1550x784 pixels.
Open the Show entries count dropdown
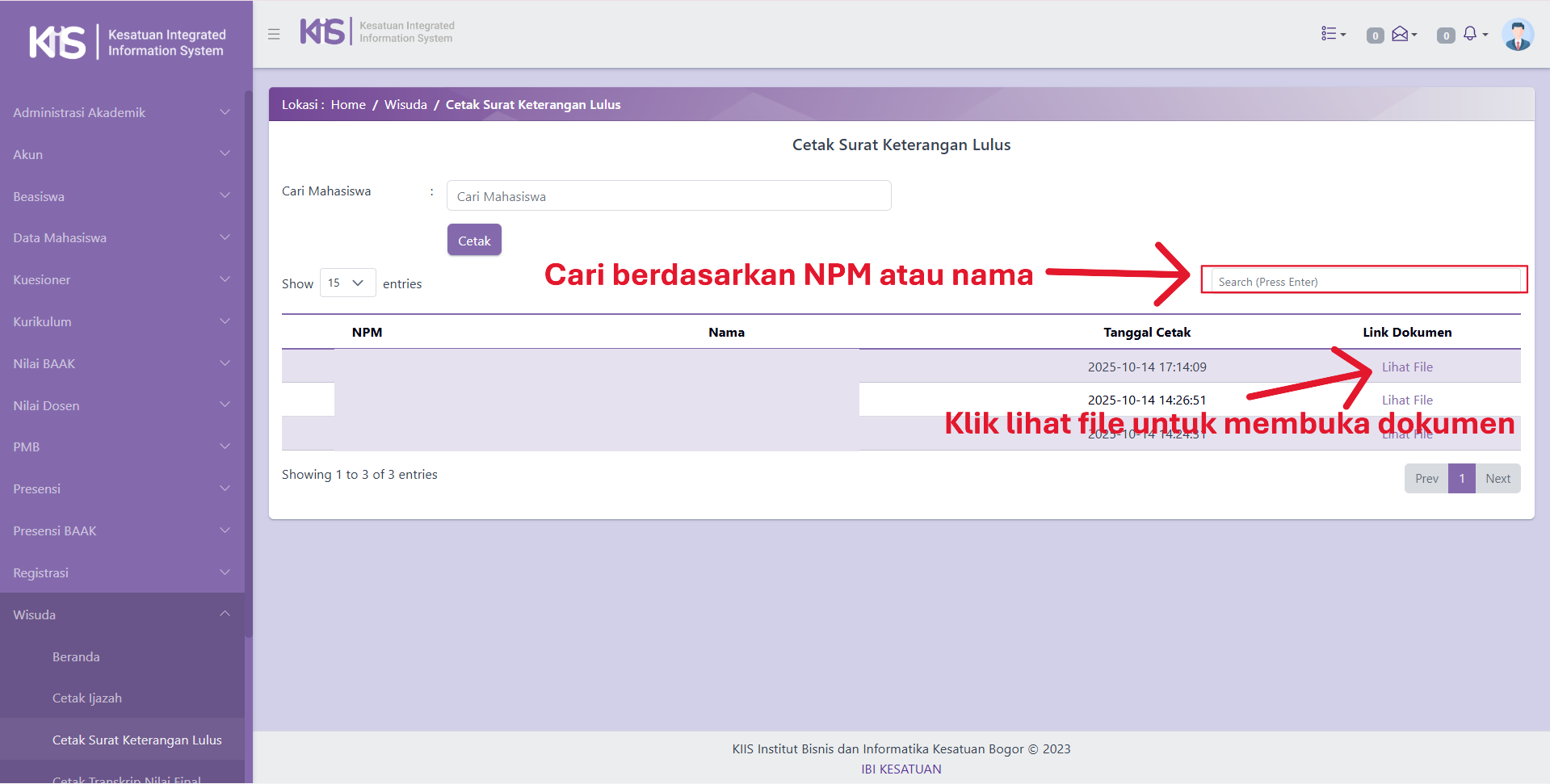(x=347, y=283)
